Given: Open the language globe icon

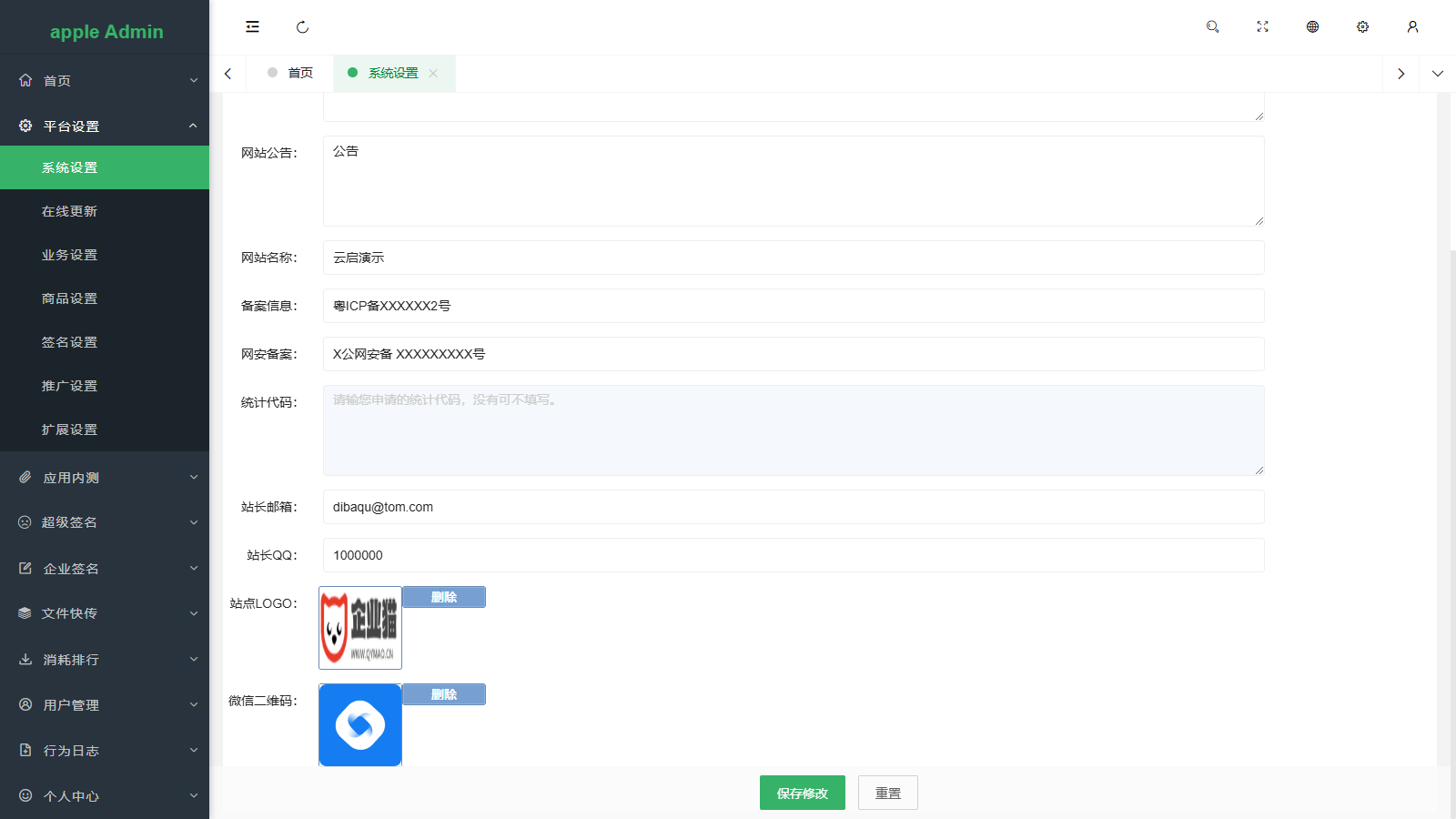Looking at the screenshot, I should (x=1312, y=26).
